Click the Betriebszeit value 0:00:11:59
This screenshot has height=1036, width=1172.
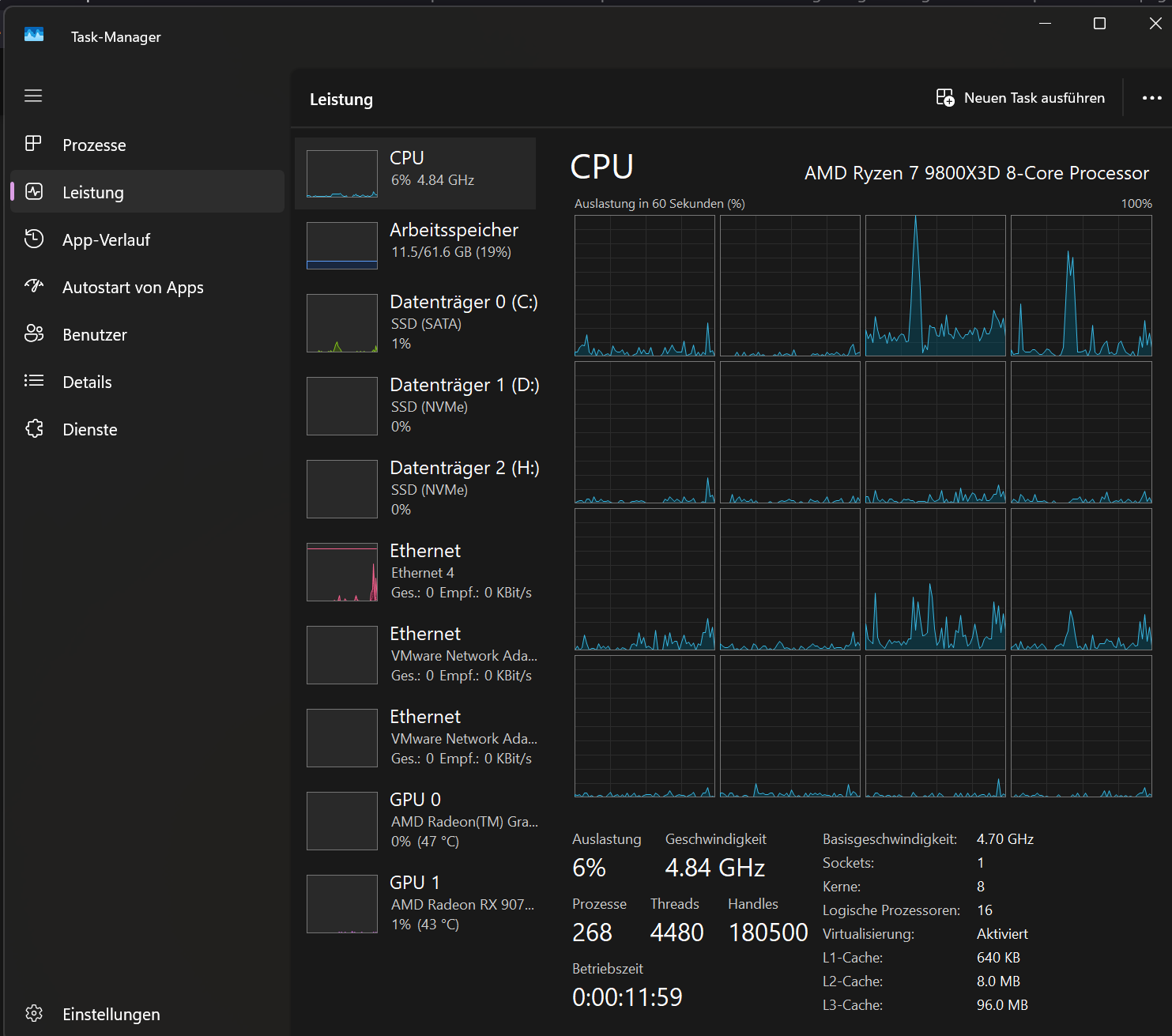click(627, 997)
